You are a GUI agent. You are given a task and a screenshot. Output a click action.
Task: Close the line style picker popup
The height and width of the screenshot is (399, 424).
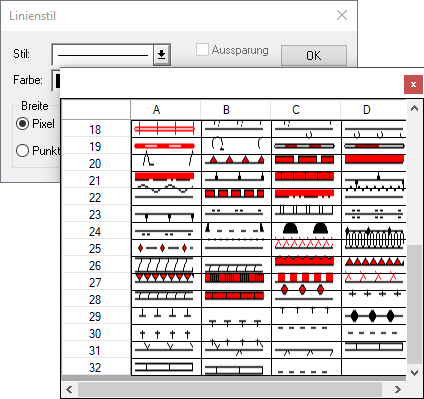click(413, 85)
